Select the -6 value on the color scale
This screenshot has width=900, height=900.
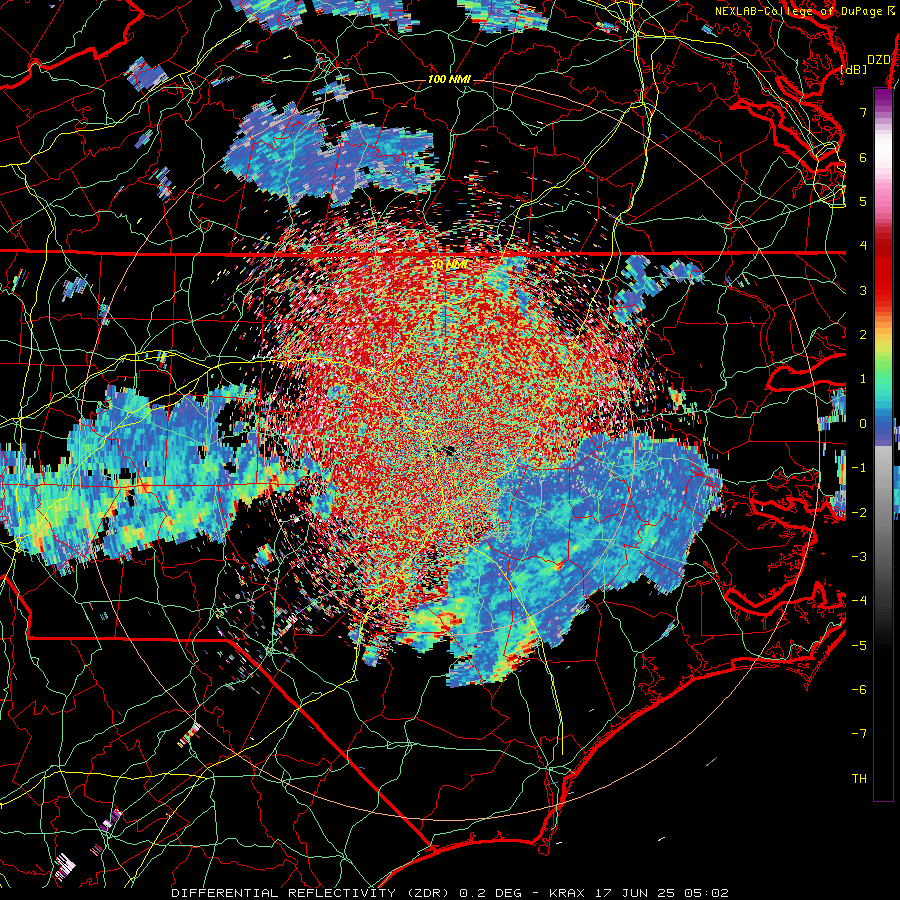[x=859, y=689]
